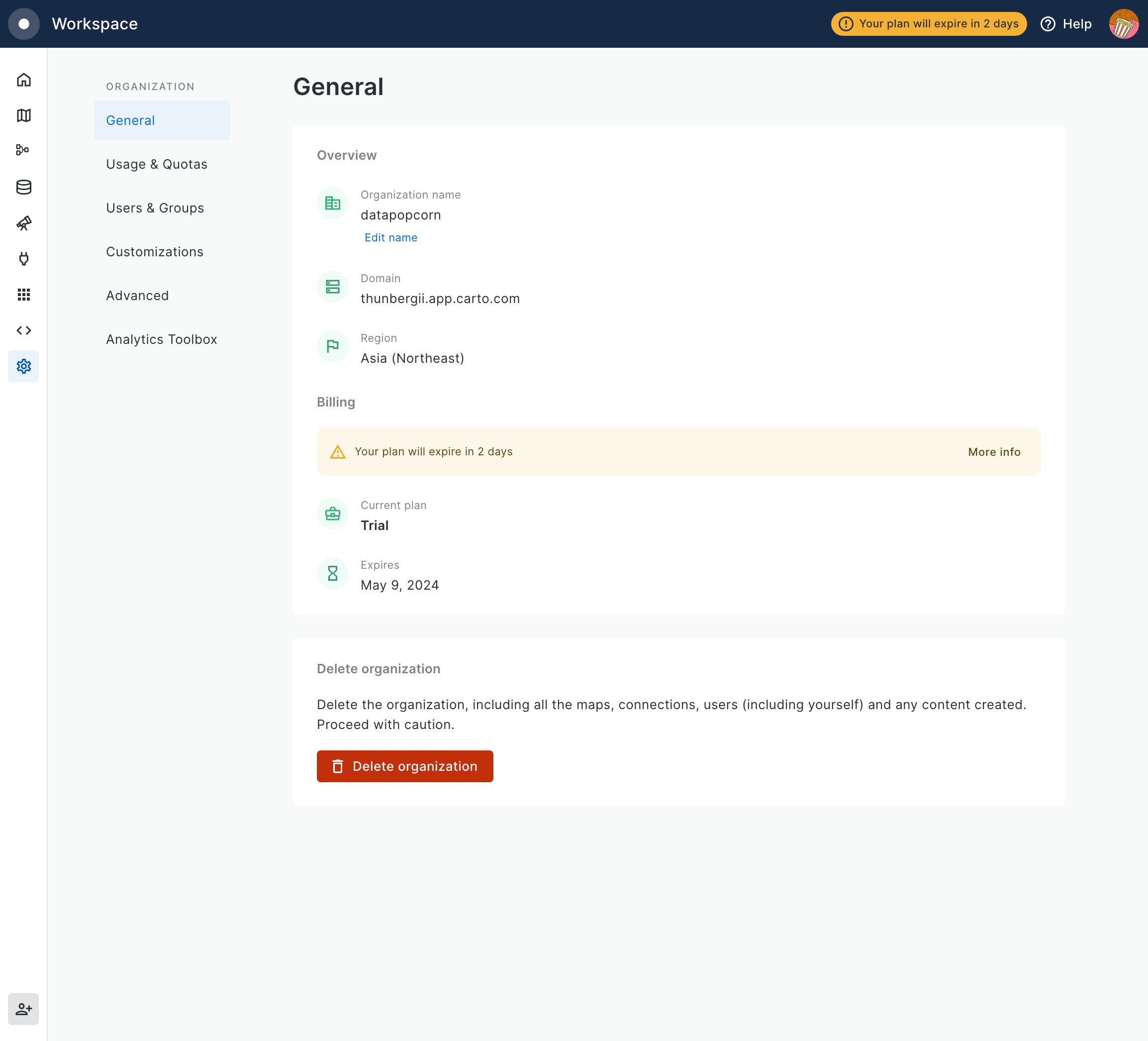Open the Workflows icon in sidebar
Image resolution: width=1148 pixels, height=1041 pixels.
(23, 150)
